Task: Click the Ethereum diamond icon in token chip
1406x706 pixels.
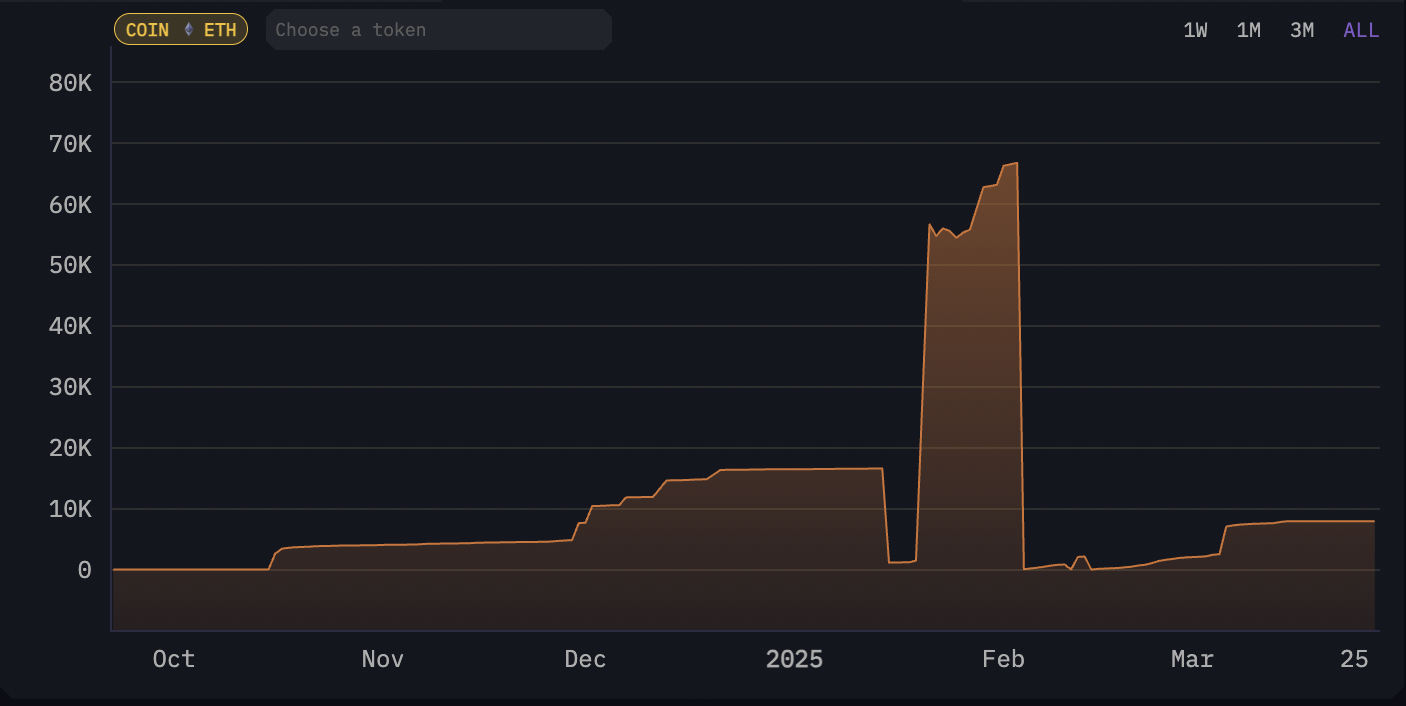Action: tap(188, 30)
